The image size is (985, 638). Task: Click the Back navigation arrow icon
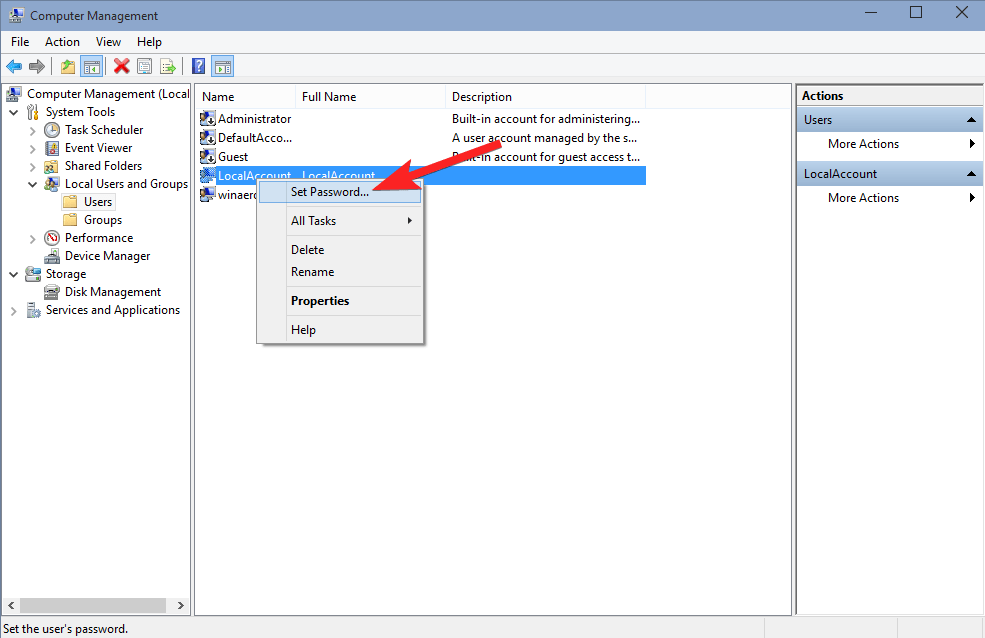[x=14, y=66]
